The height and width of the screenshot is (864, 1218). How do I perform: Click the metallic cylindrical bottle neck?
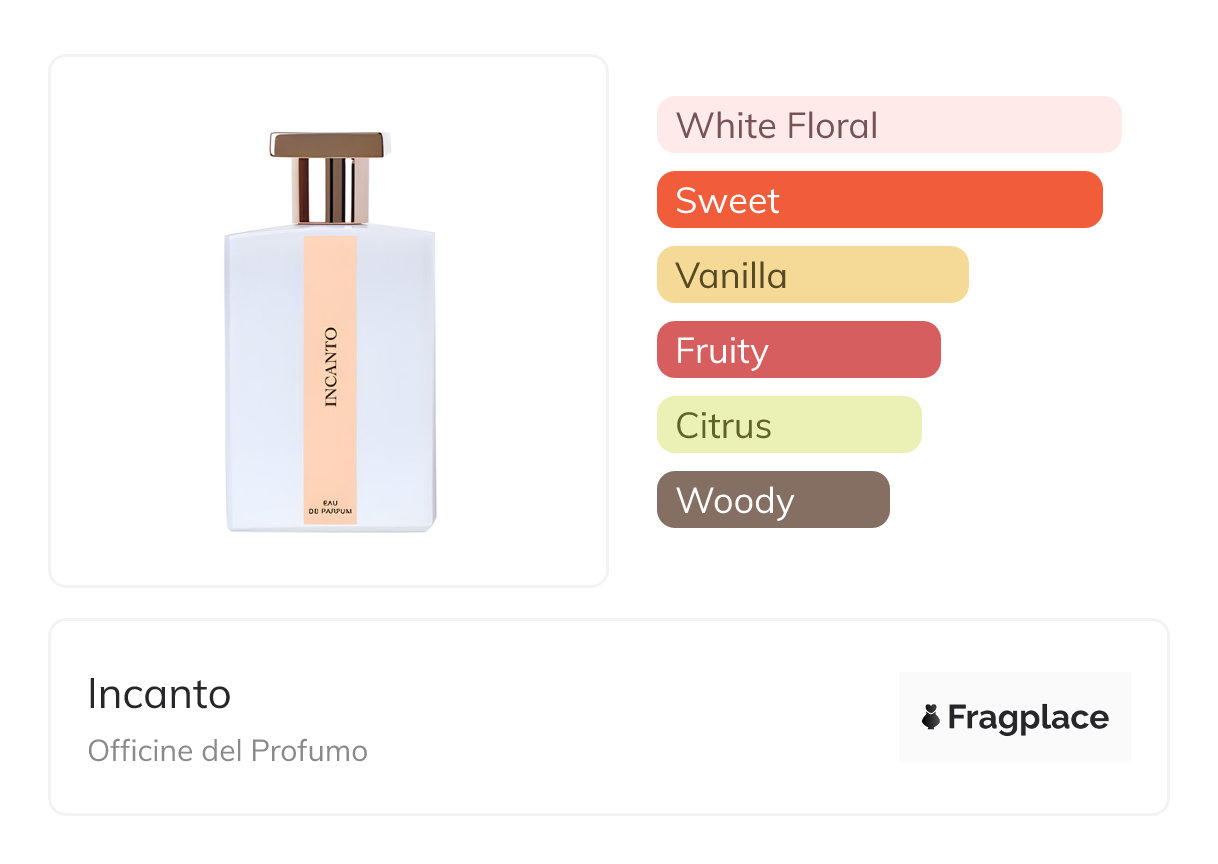tap(330, 190)
